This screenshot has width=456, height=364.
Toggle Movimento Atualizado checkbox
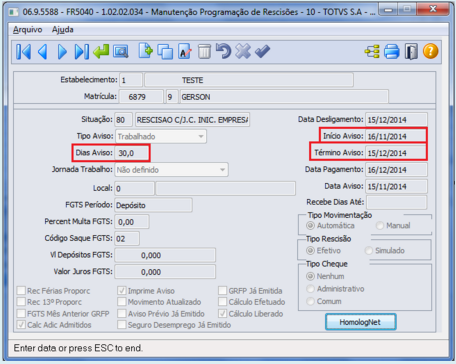[122, 302]
